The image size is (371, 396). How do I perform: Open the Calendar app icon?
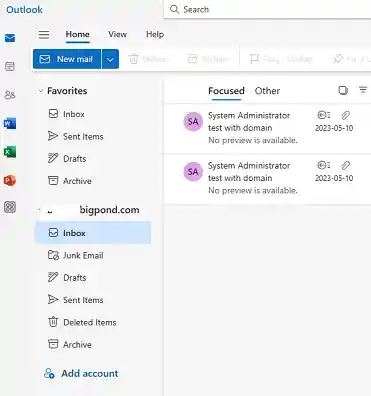pyautogui.click(x=10, y=66)
